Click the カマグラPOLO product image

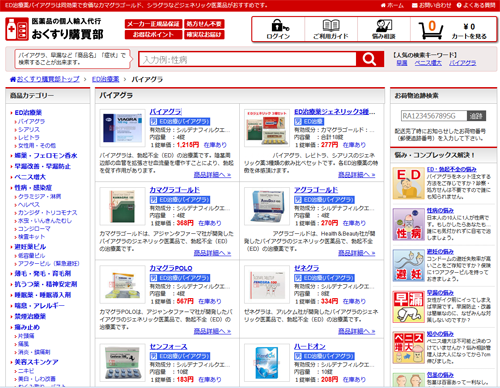pos(122,285)
